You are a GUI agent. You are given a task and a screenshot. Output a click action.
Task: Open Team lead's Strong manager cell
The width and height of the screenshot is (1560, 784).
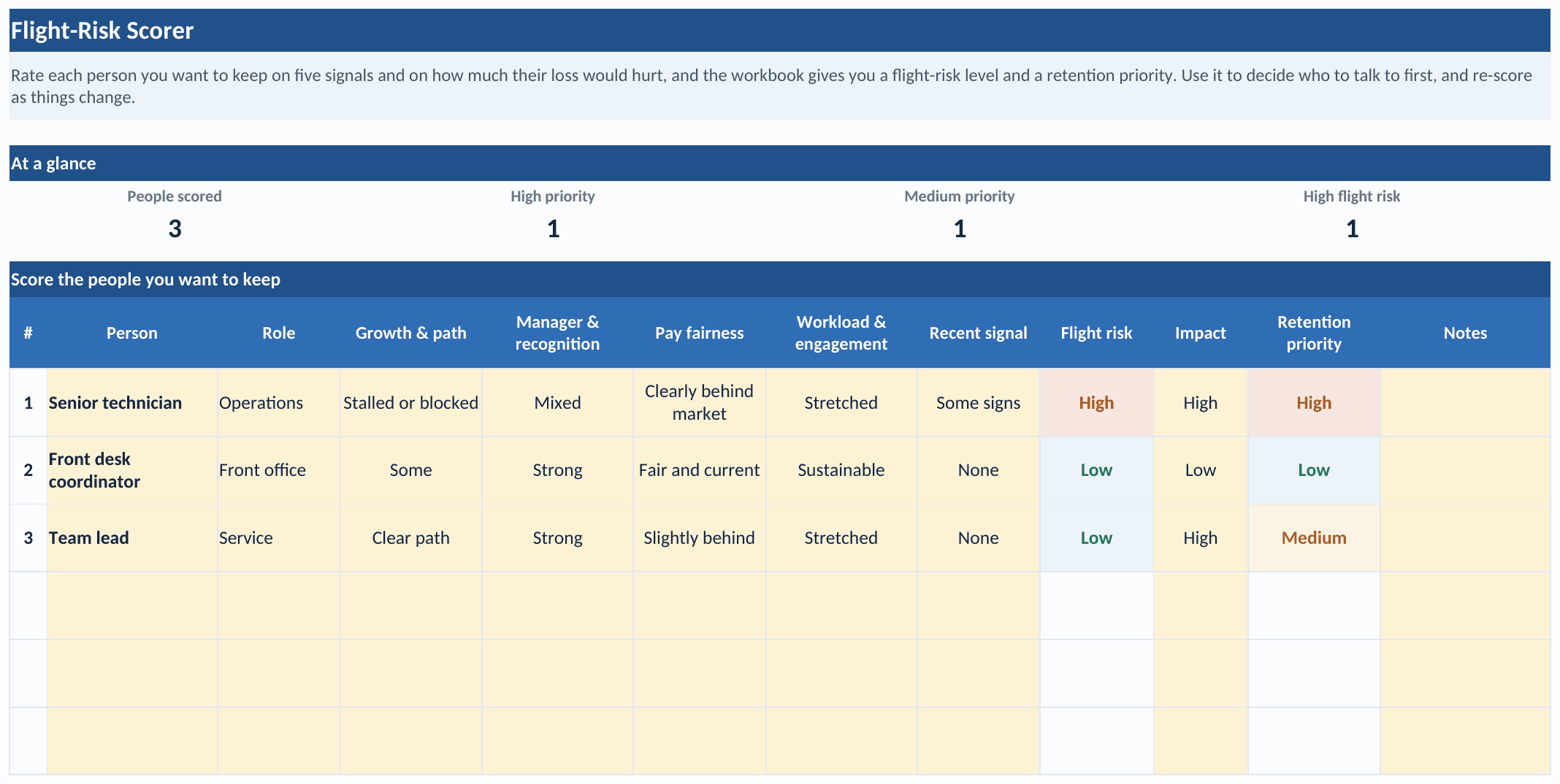(x=557, y=538)
